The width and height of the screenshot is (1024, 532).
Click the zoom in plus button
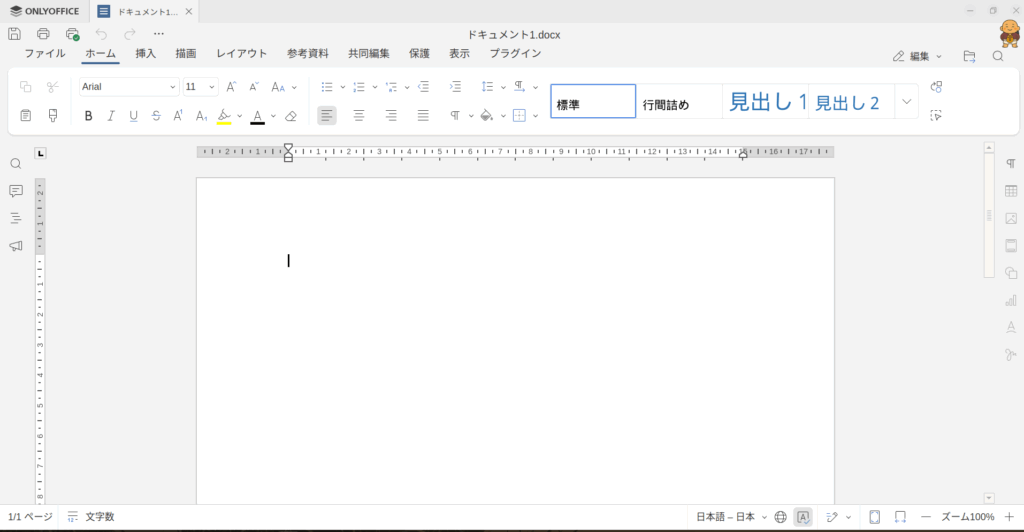tap(1009, 517)
